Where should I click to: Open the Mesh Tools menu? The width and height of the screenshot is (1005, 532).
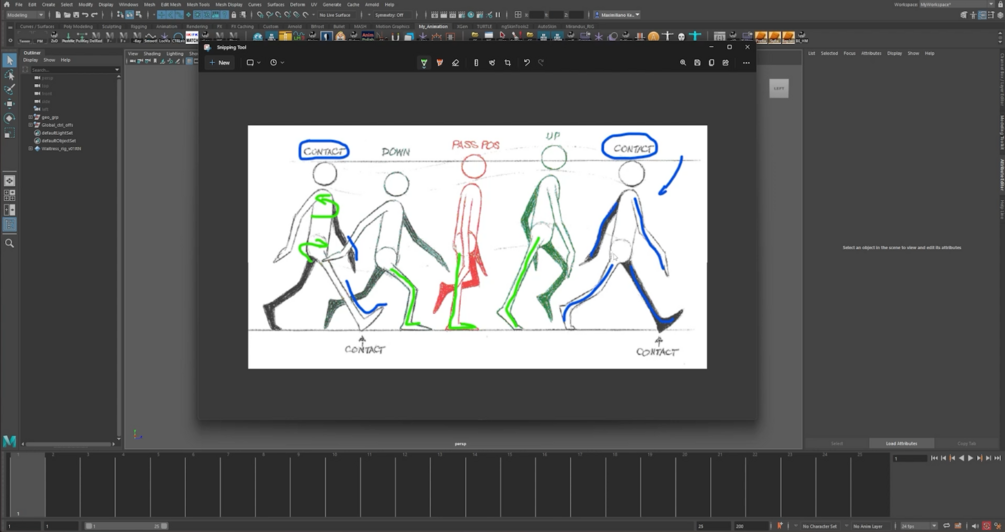(198, 4)
